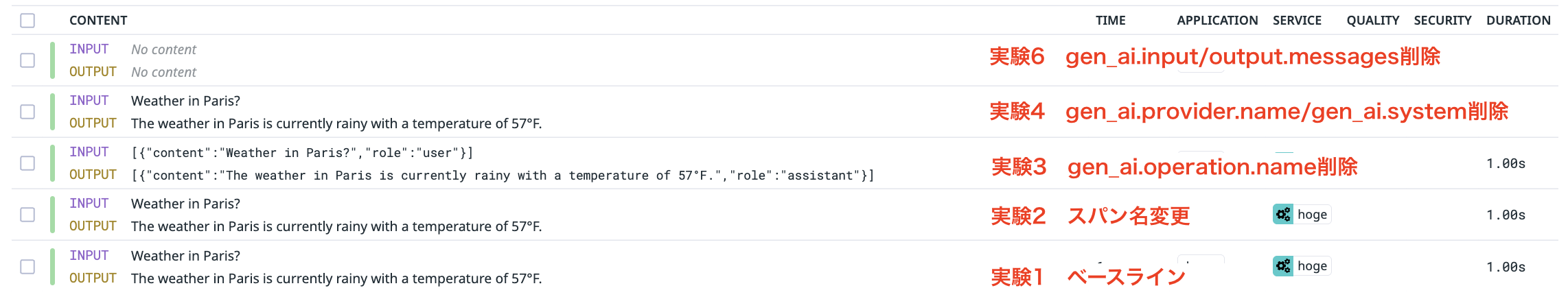Sort by the SERVICE column header

tap(1297, 21)
